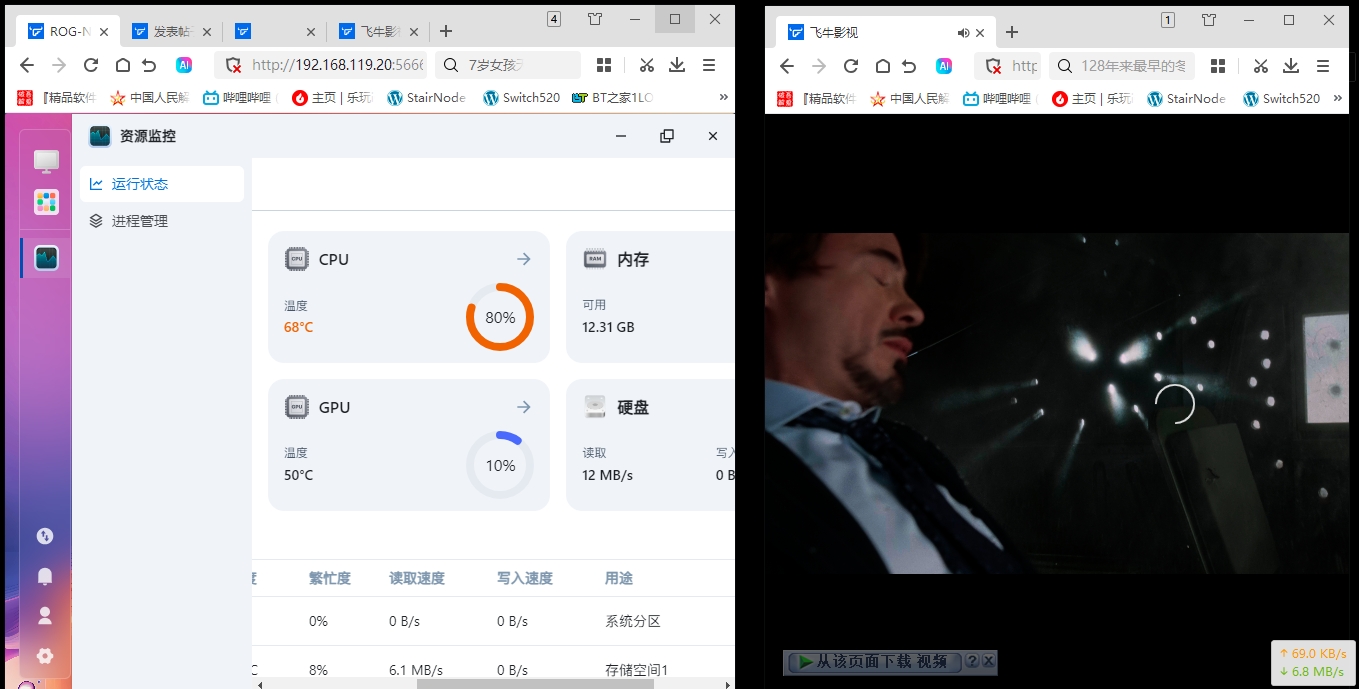Click the 写入速度 column header
The image size is (1359, 689).
click(x=525, y=578)
